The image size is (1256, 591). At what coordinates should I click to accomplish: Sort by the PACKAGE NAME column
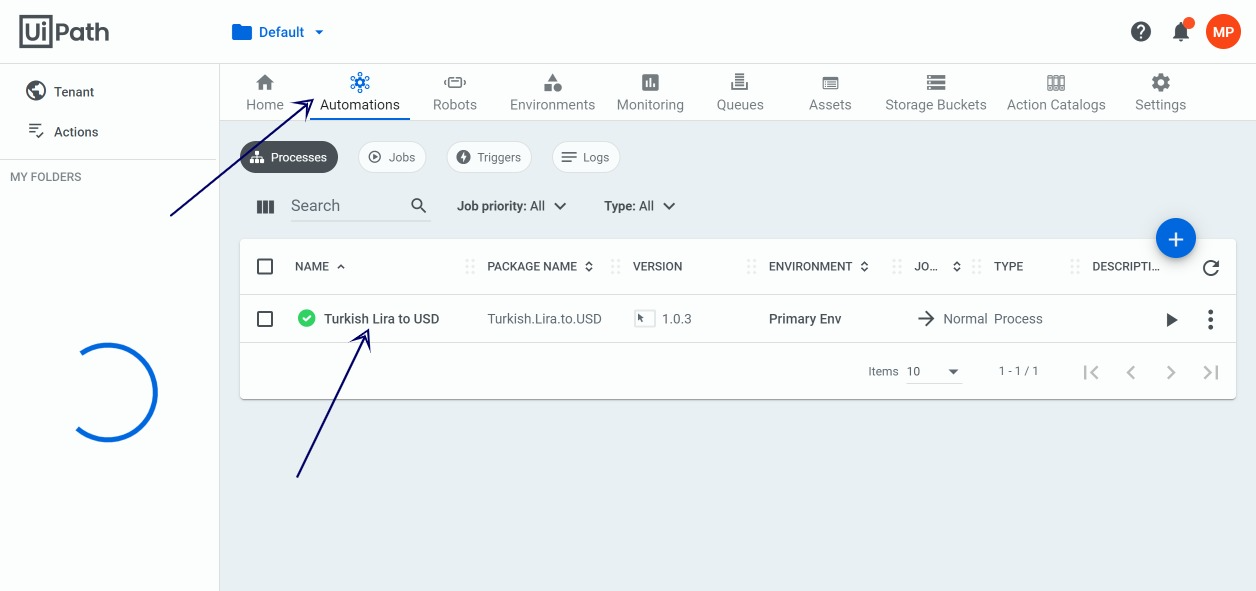tap(540, 267)
